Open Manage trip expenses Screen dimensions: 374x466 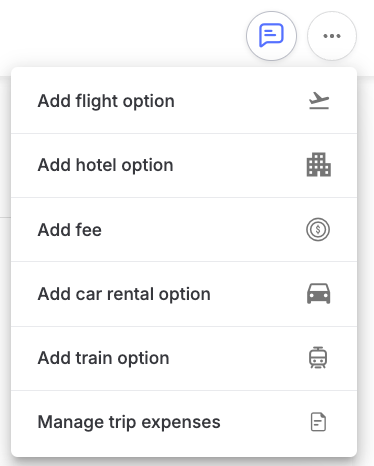point(184,422)
